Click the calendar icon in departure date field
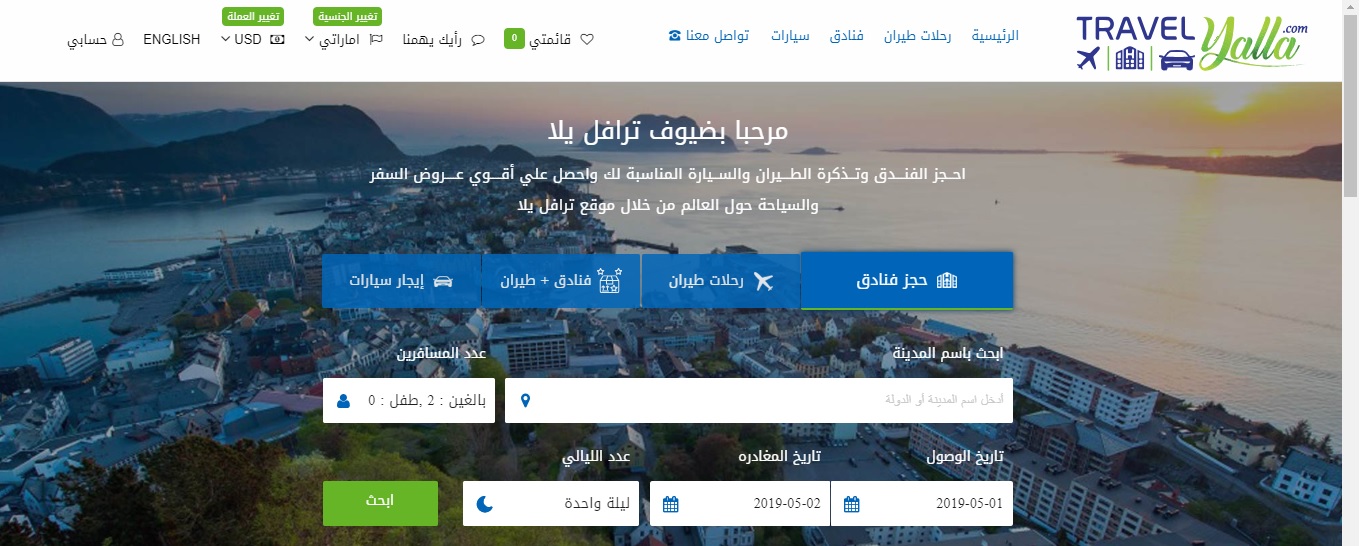 [x=671, y=504]
